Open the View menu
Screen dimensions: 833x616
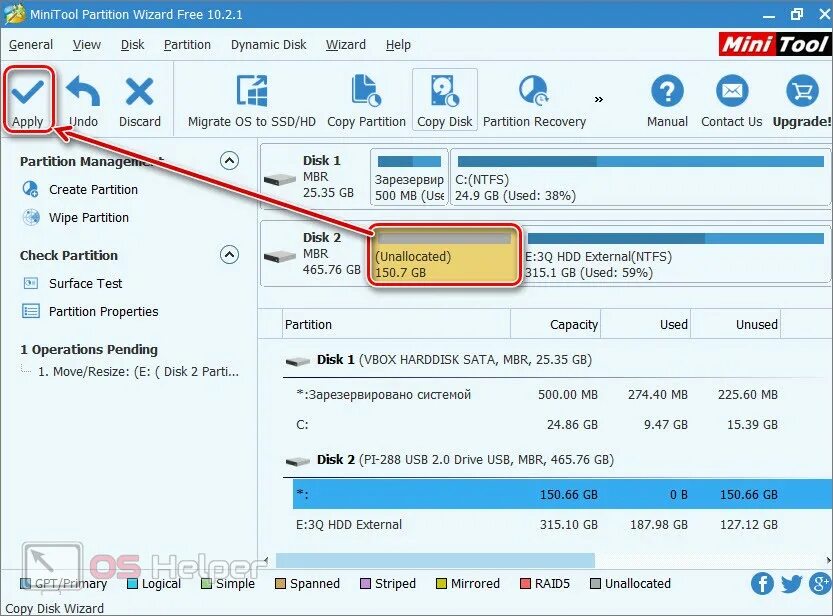(87, 45)
